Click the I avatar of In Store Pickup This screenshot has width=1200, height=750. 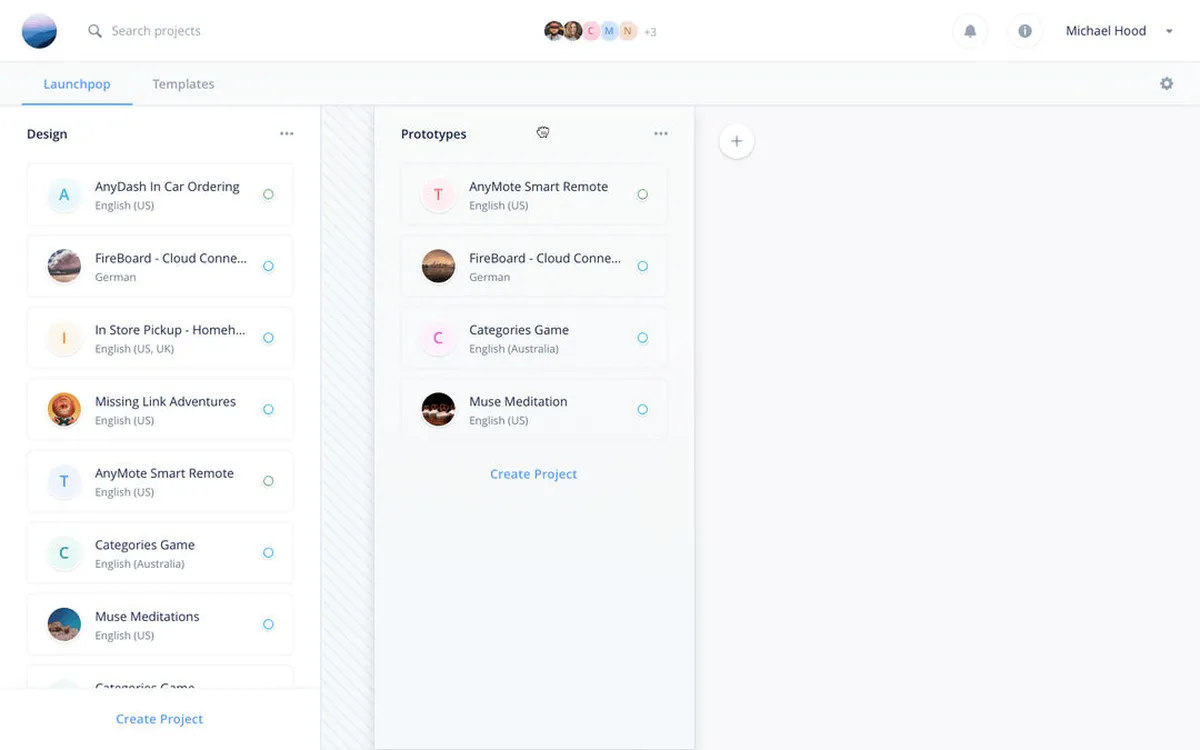[64, 338]
